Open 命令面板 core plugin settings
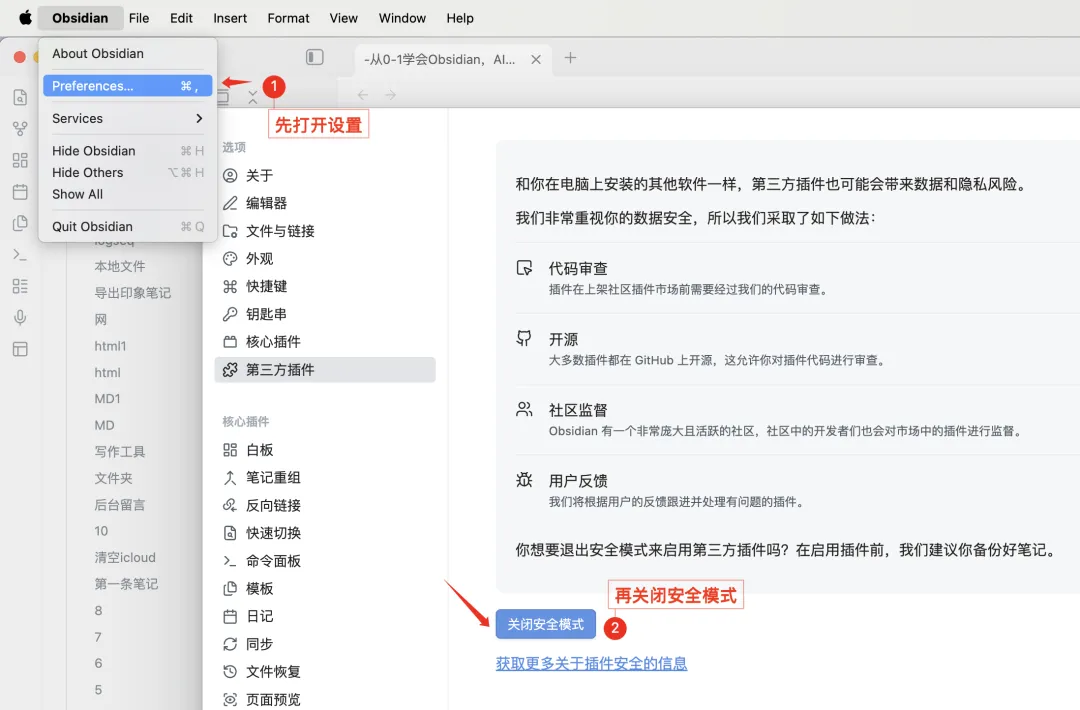This screenshot has width=1080, height=710. pyautogui.click(x=325, y=561)
